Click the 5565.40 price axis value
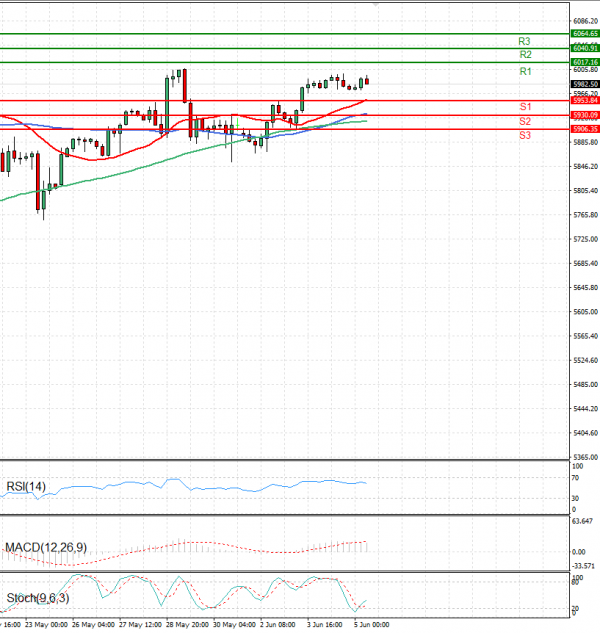This screenshot has height=633, width=600. (585, 336)
